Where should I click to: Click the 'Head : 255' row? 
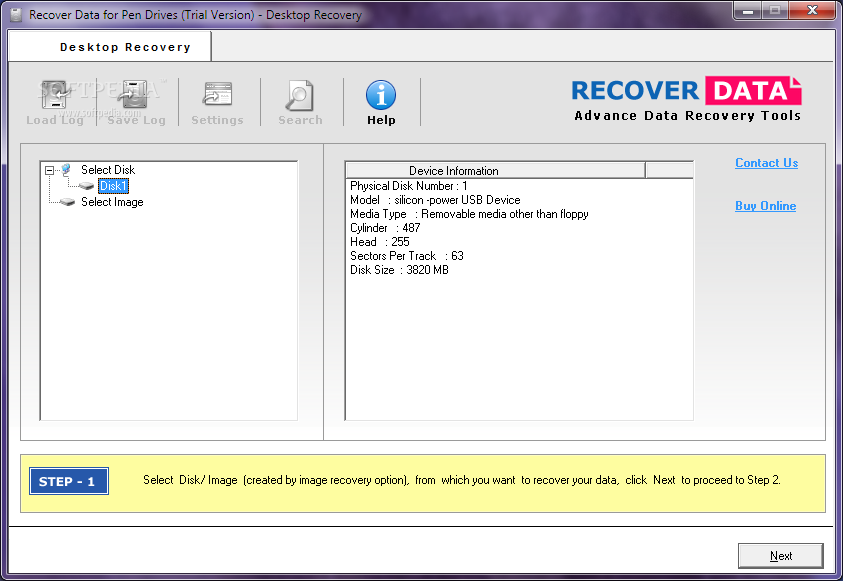click(x=380, y=242)
